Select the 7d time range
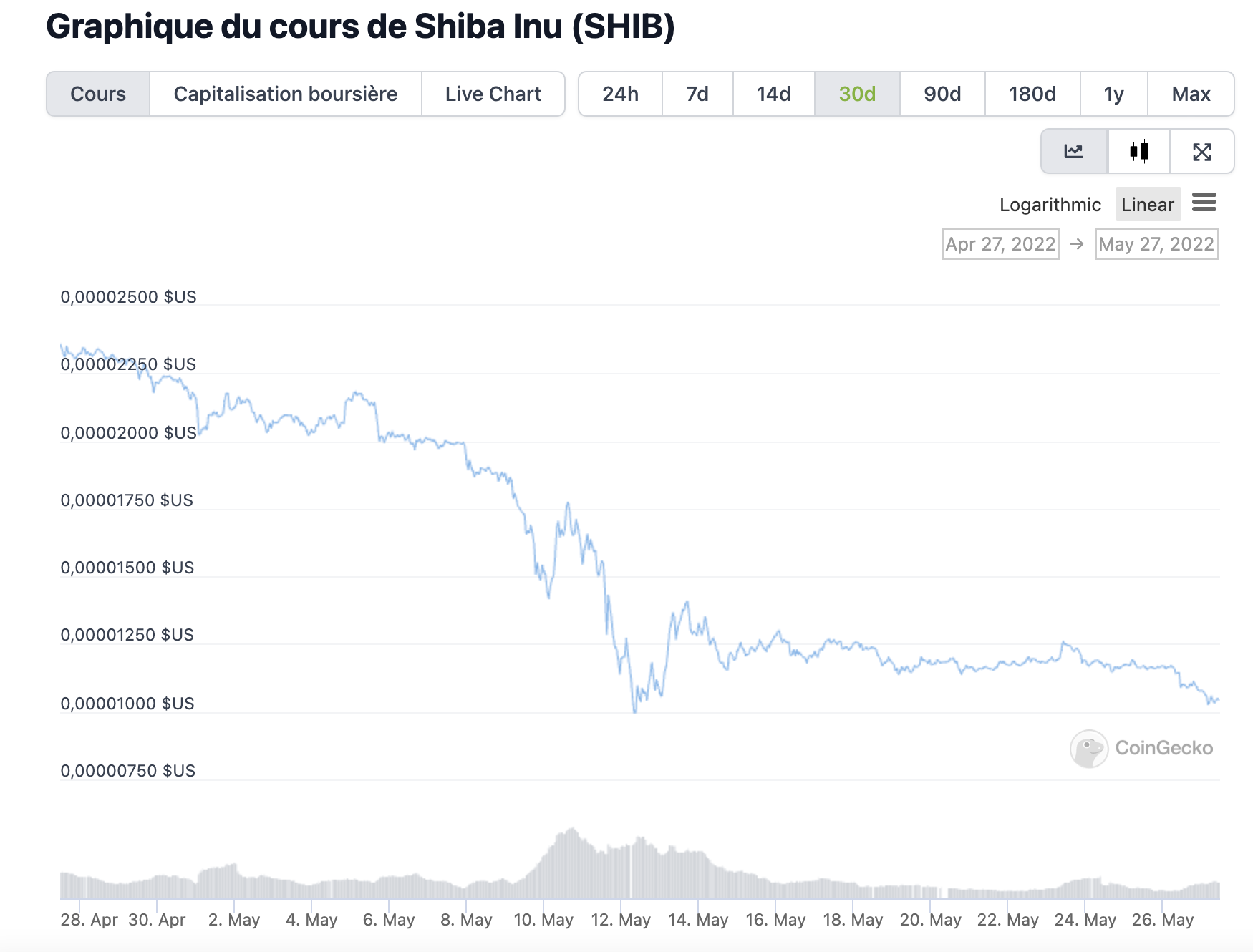 pyautogui.click(x=697, y=94)
